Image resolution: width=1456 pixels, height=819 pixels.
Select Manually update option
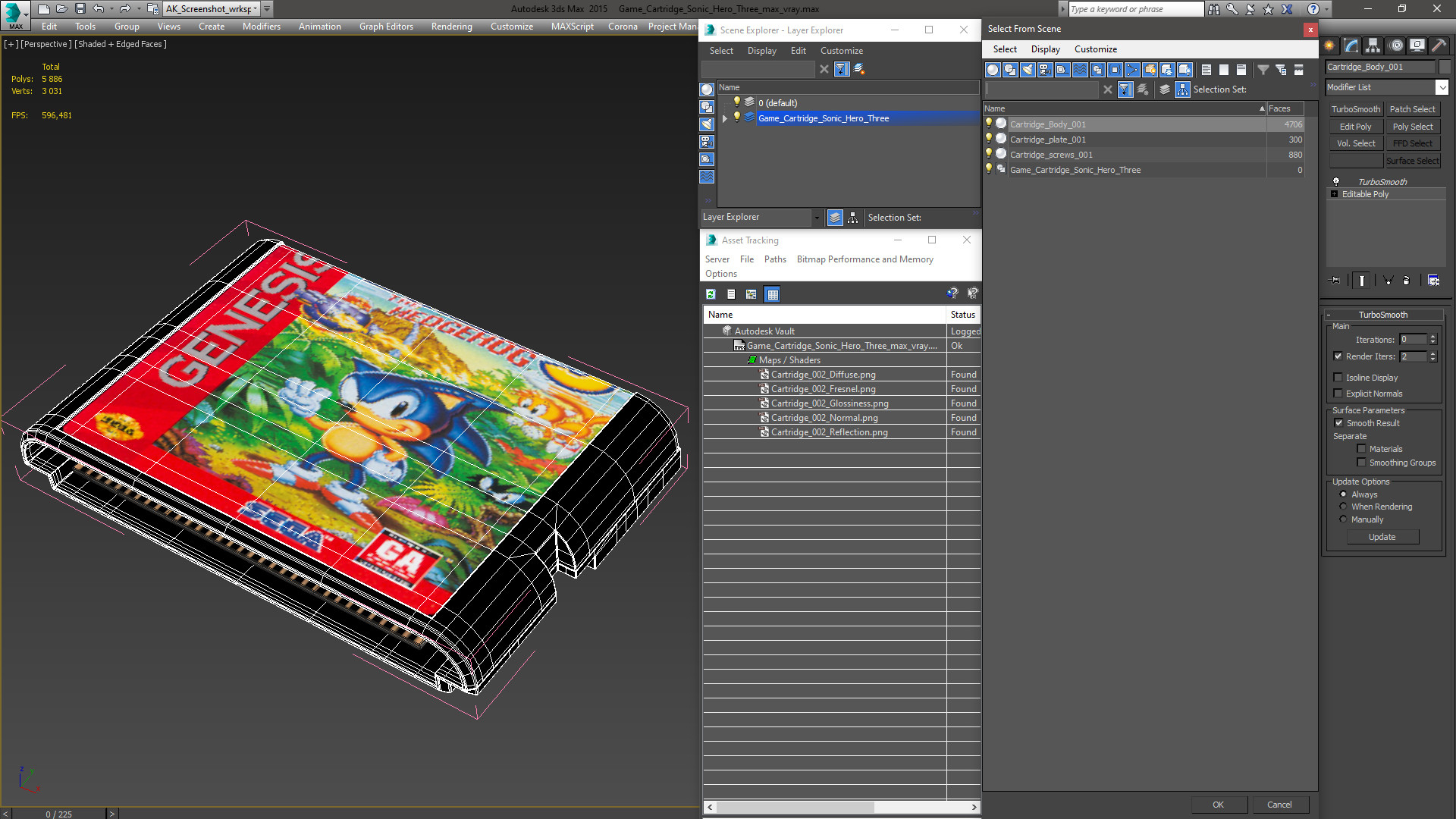(1343, 519)
